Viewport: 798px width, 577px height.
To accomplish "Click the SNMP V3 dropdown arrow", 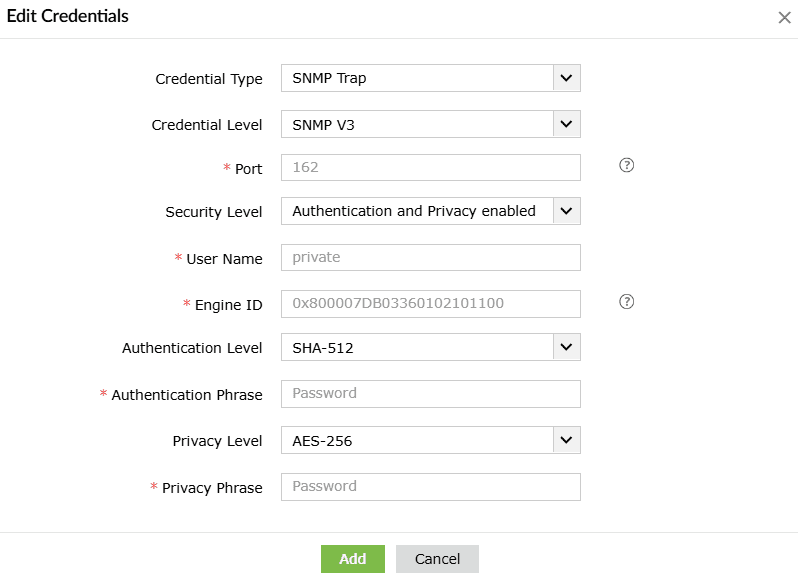I will 566,124.
